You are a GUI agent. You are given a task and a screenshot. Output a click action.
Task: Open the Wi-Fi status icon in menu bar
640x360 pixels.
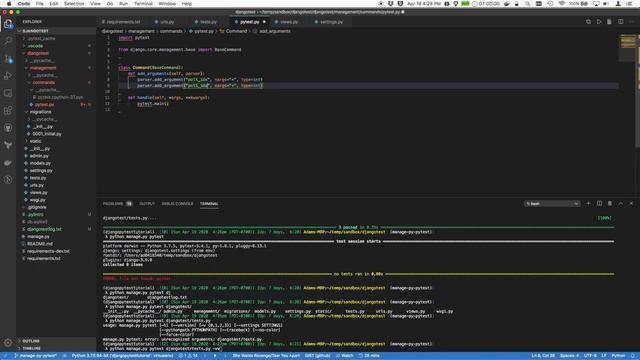point(562,4)
